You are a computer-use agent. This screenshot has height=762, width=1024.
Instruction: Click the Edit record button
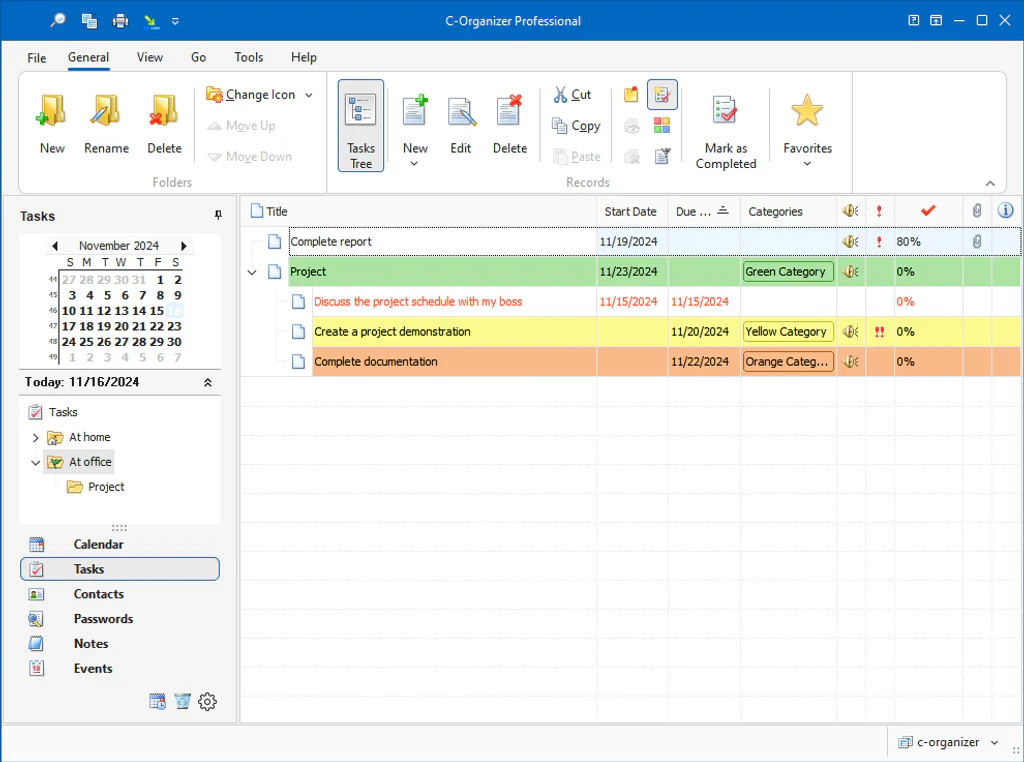[x=461, y=124]
